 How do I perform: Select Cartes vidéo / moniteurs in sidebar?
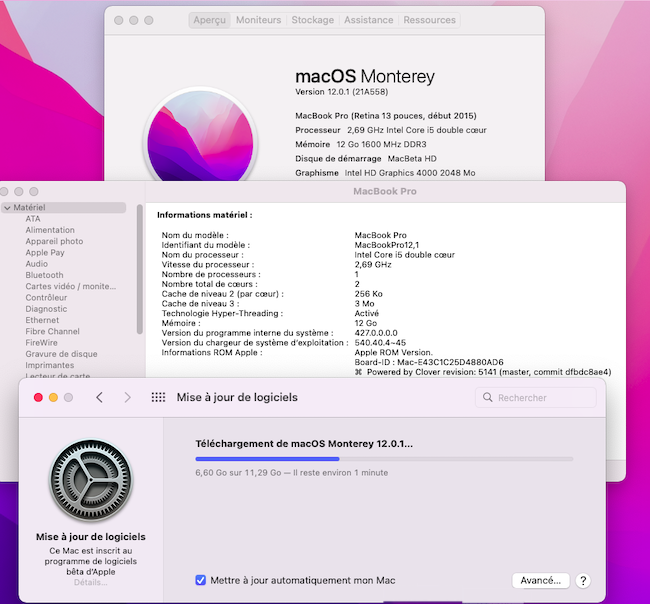click(70, 286)
